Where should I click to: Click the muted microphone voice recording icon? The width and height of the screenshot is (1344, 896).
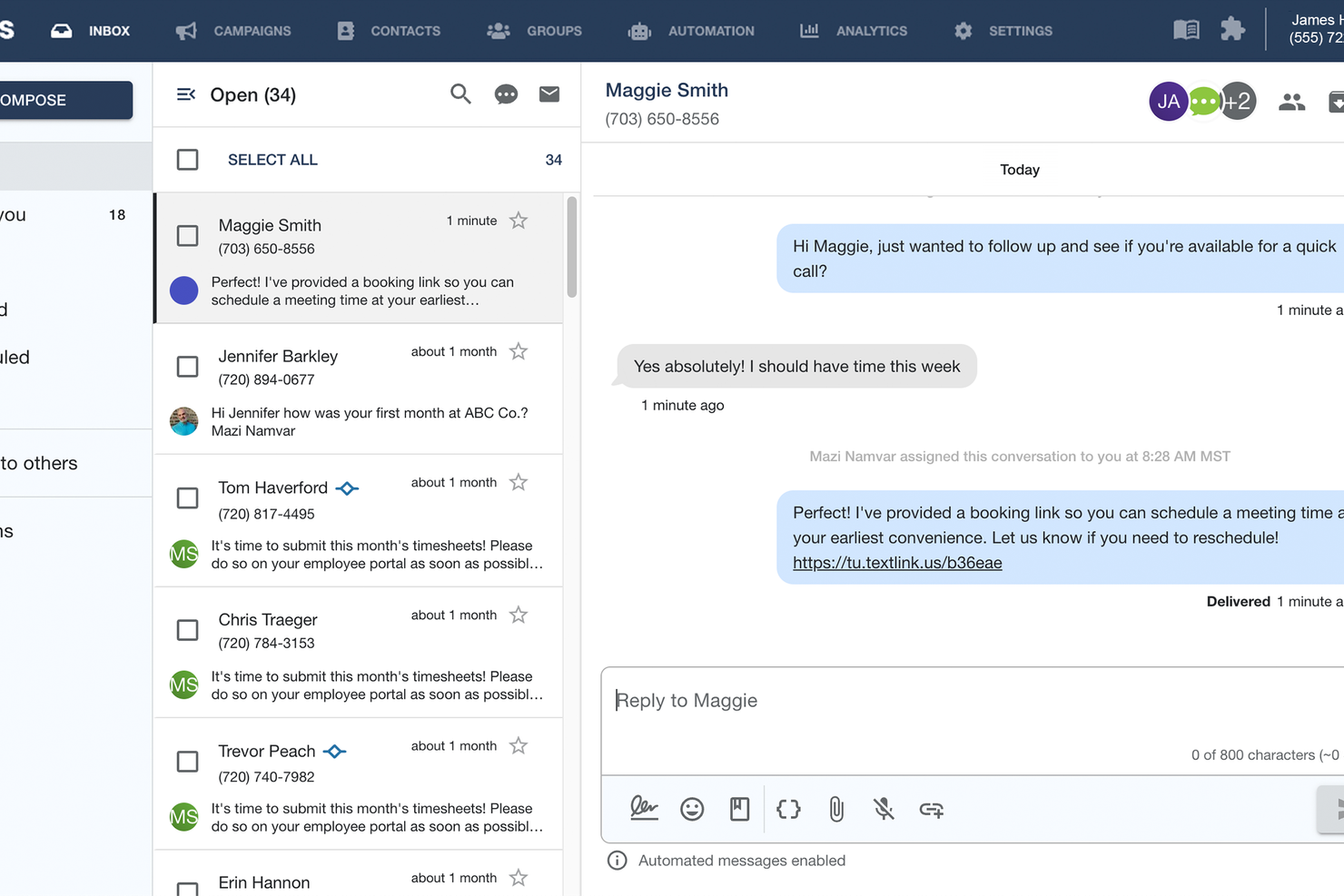[884, 809]
